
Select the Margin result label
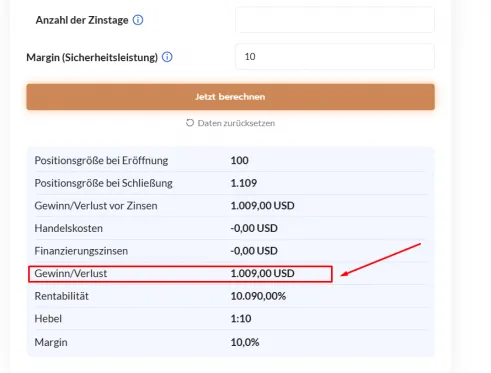click(x=51, y=342)
